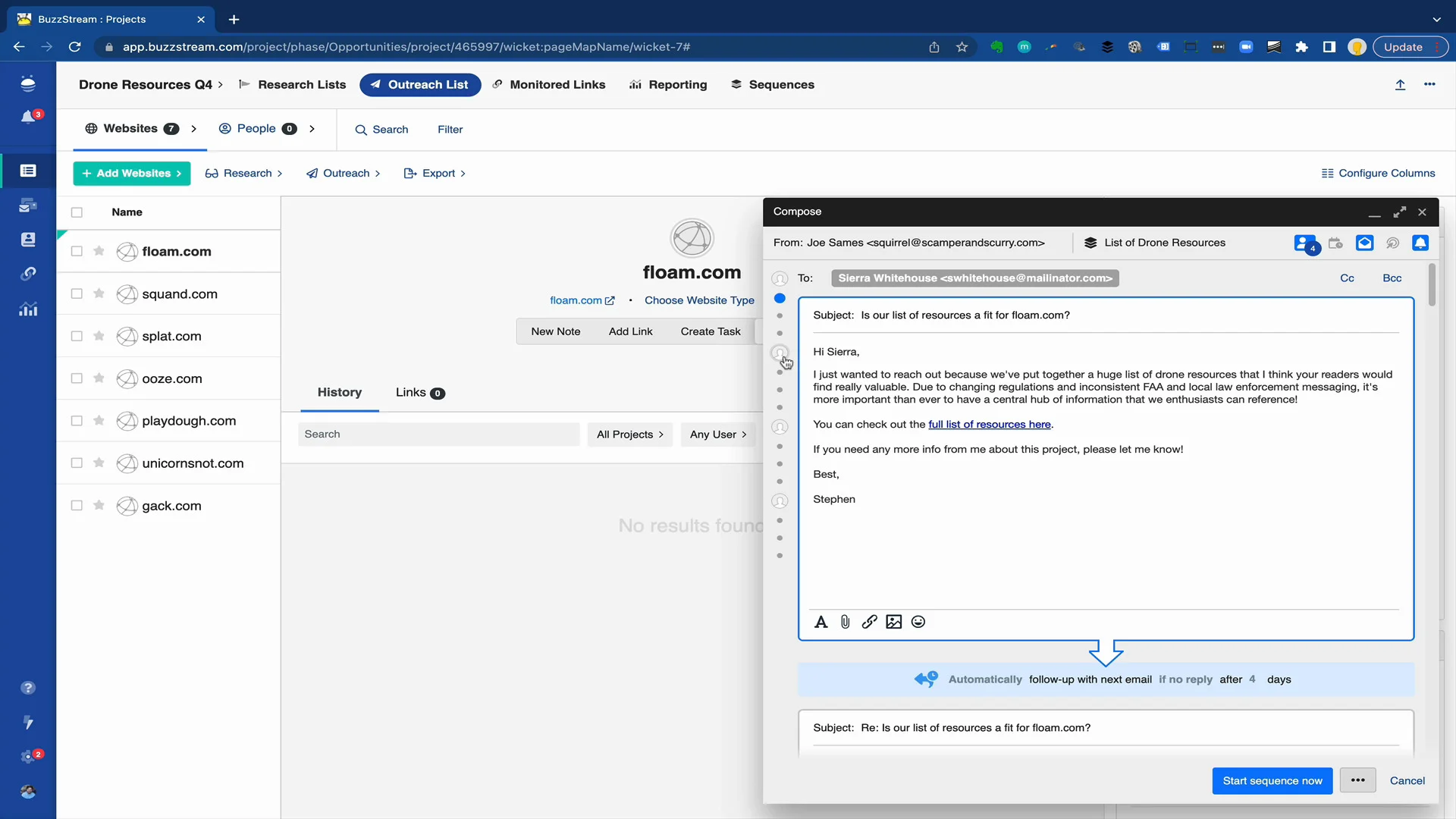1456x819 pixels.
Task: Open the notifications bell in sidebar
Action: pos(28,117)
